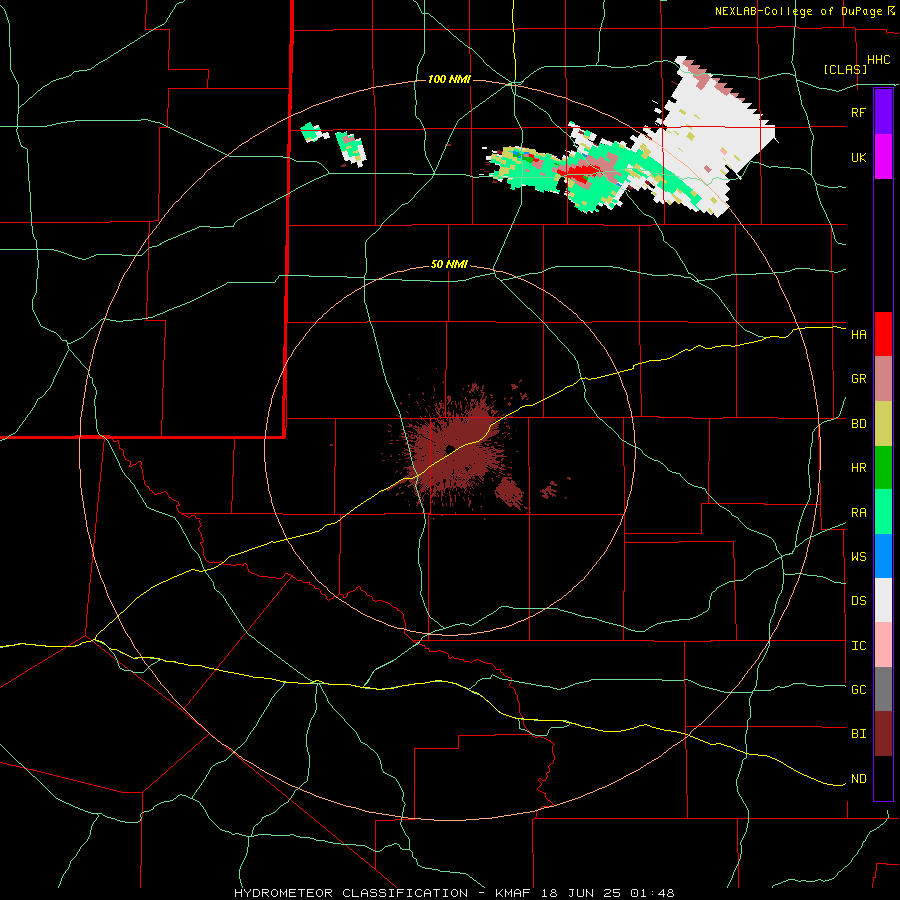Click the HR dark green legend swatch
The width and height of the screenshot is (900, 900).
coord(883,468)
